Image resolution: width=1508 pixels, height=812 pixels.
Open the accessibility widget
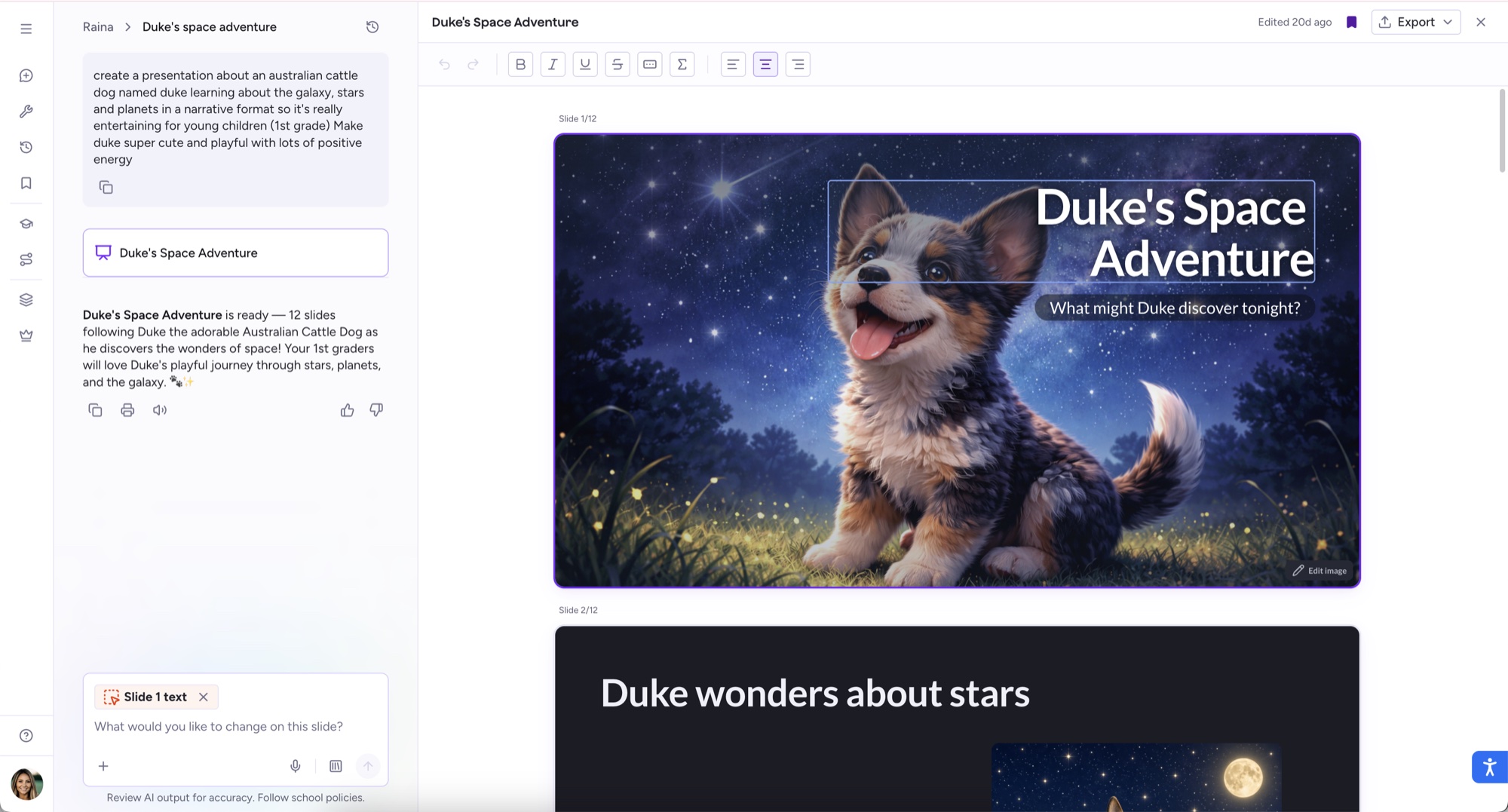(x=1489, y=768)
